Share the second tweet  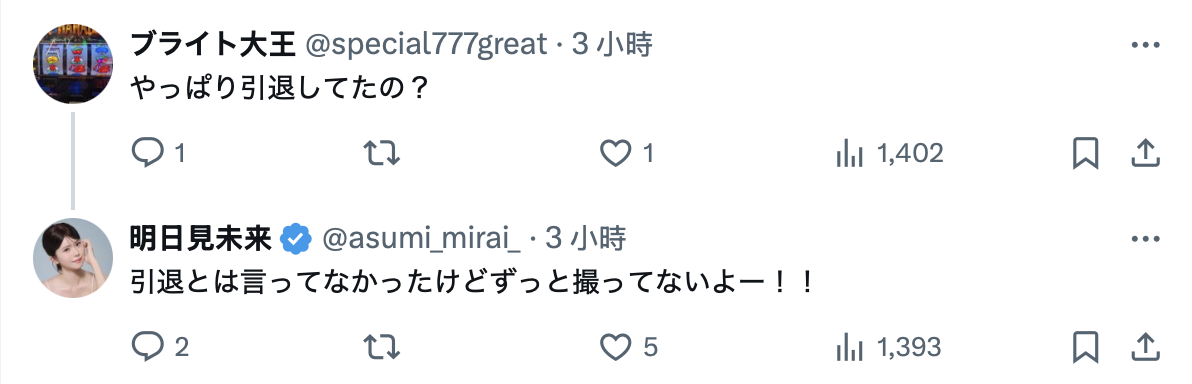coord(1144,348)
